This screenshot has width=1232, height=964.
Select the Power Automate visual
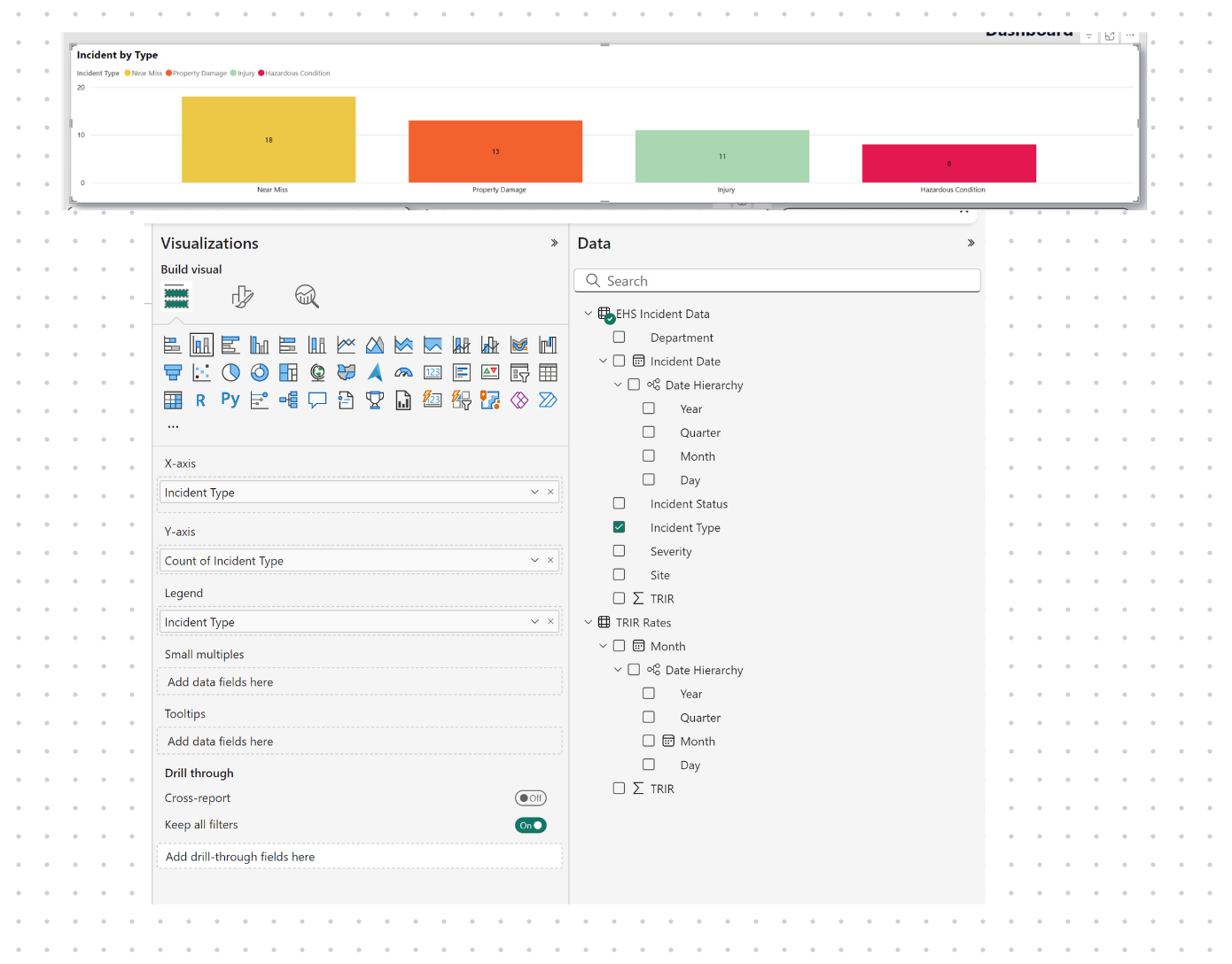pyautogui.click(x=548, y=400)
